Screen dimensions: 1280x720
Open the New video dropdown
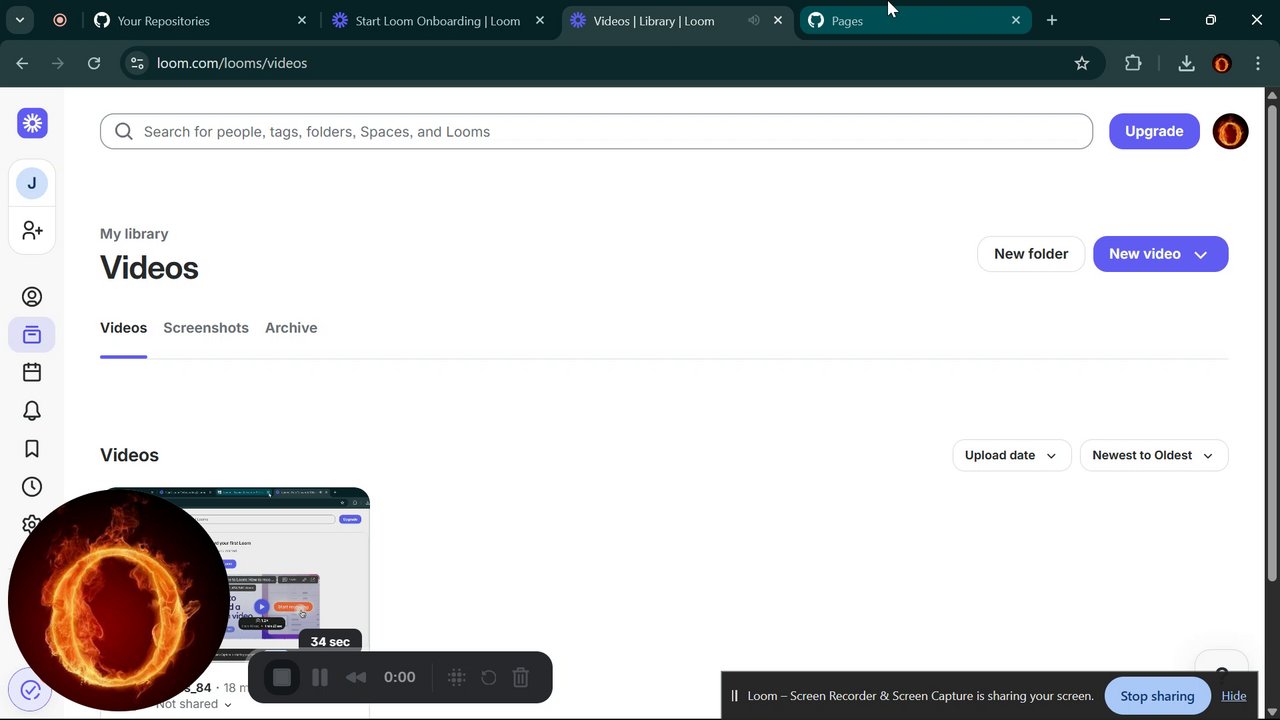(1160, 254)
